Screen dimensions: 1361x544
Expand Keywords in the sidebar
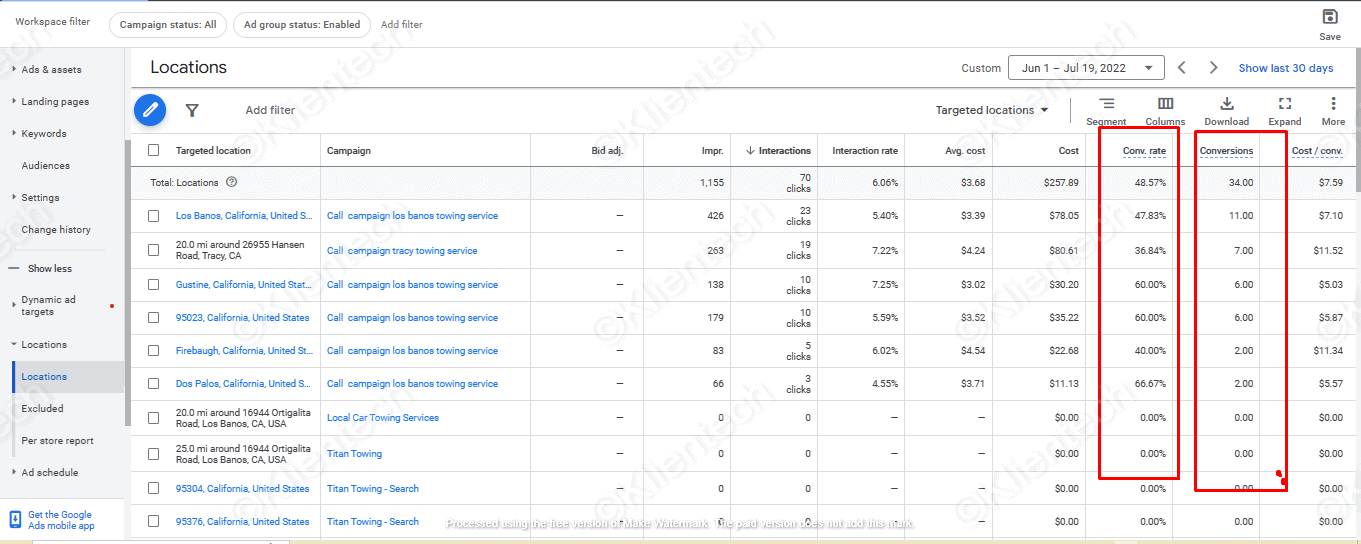tap(44, 133)
